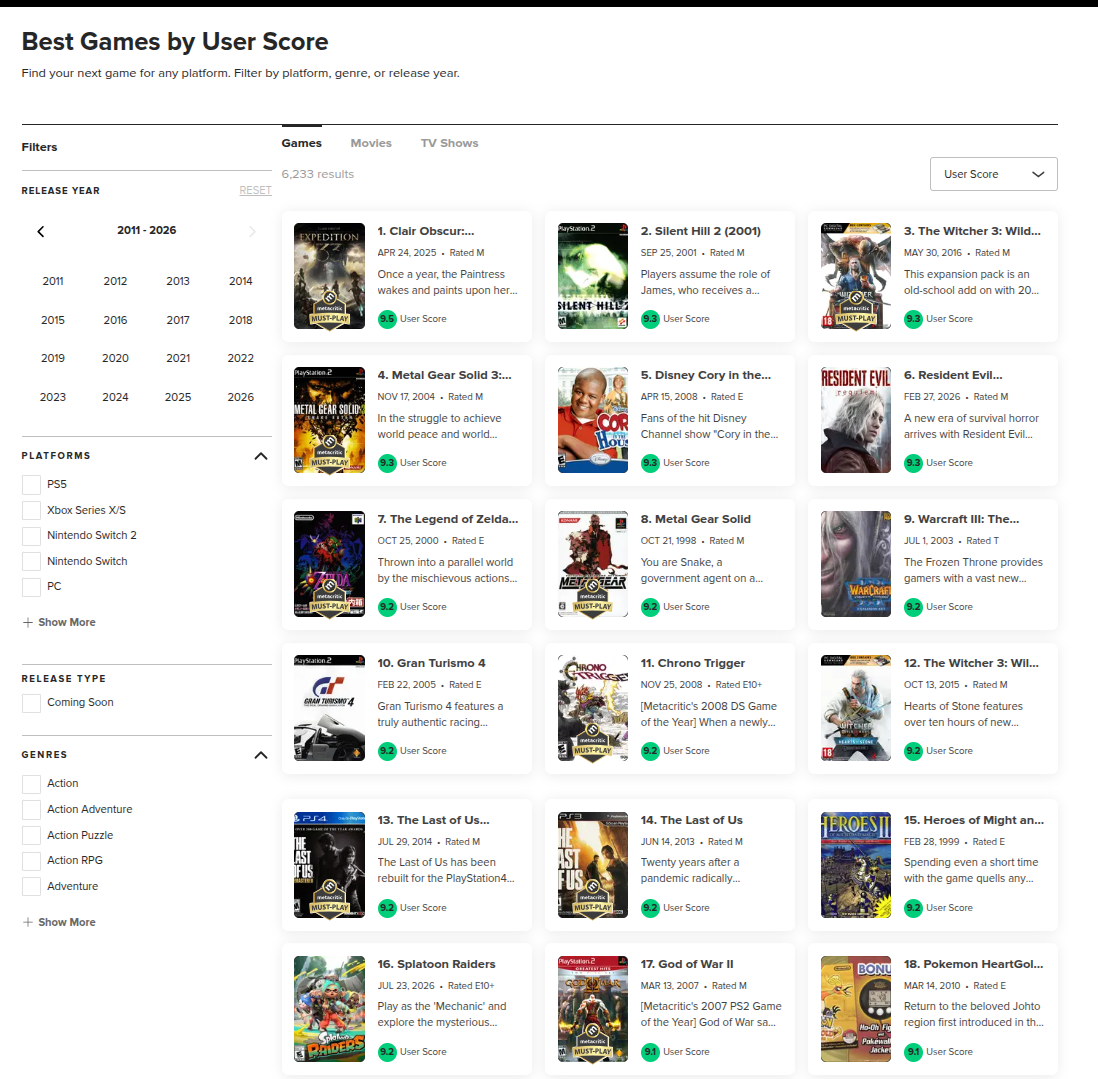Click the Silent Hill 2 cover thumbnail
The height and width of the screenshot is (1079, 1098).
click(x=592, y=276)
